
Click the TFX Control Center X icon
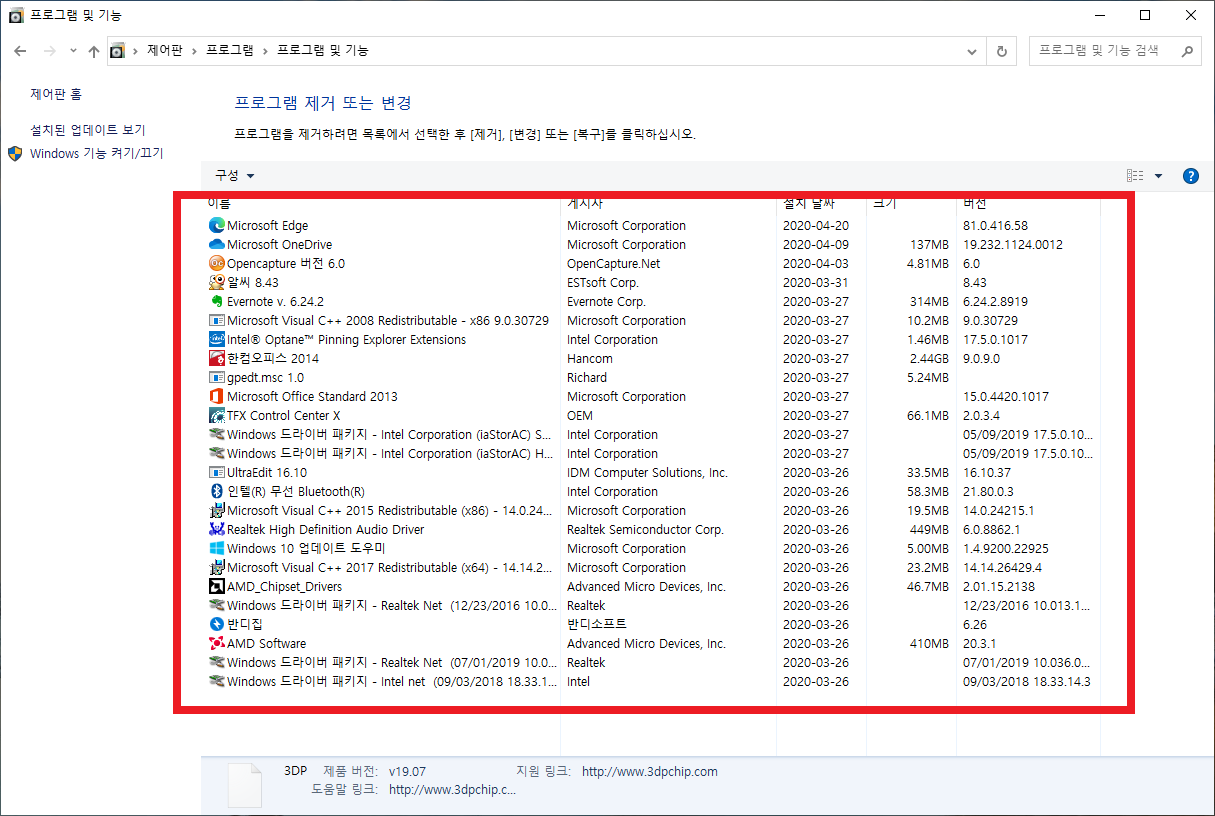tap(216, 416)
